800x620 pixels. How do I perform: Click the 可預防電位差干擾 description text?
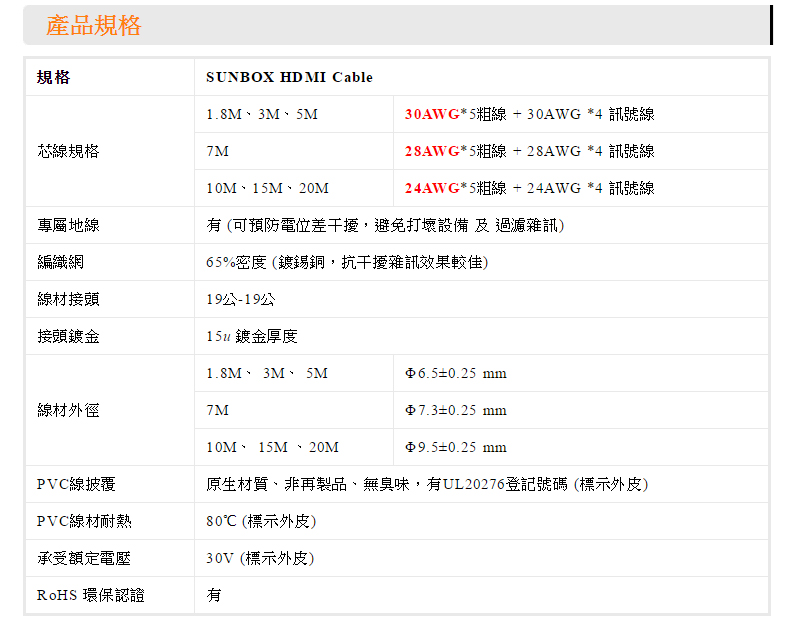[385, 225]
